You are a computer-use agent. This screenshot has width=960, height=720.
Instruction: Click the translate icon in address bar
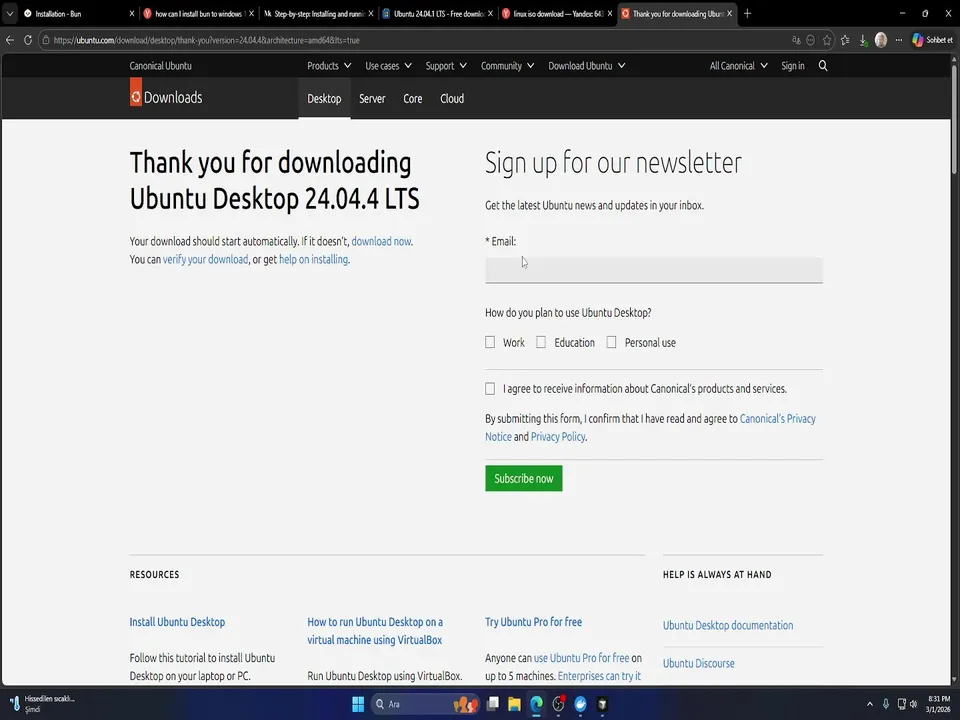(796, 40)
